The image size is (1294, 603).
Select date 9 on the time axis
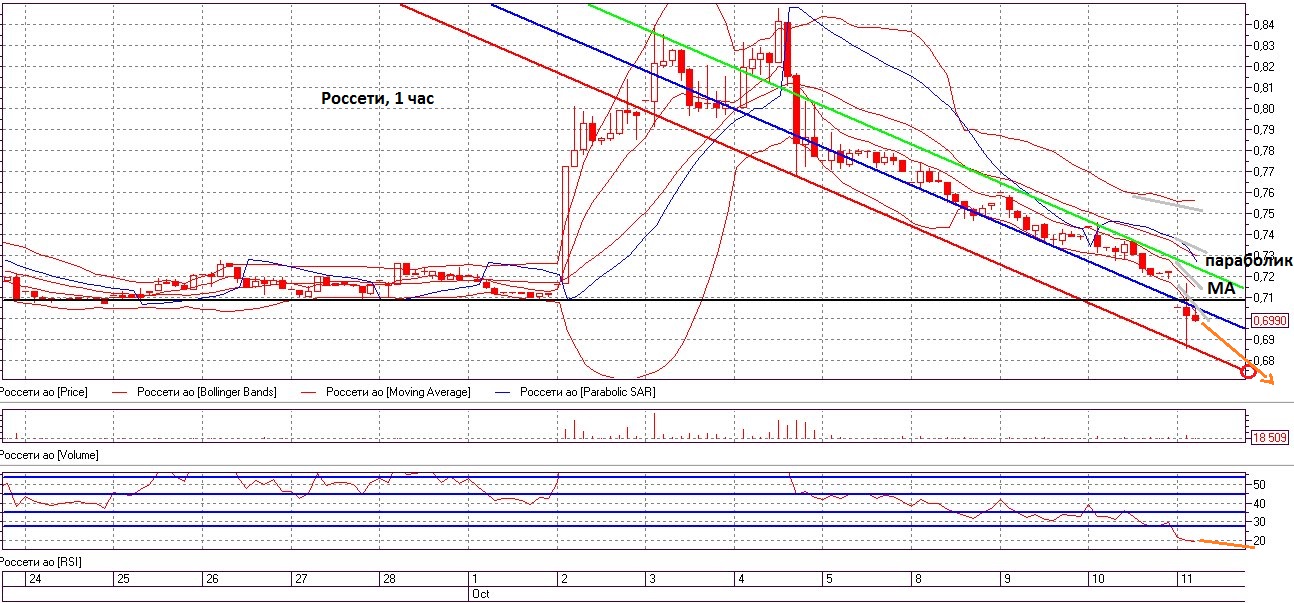[1006, 579]
